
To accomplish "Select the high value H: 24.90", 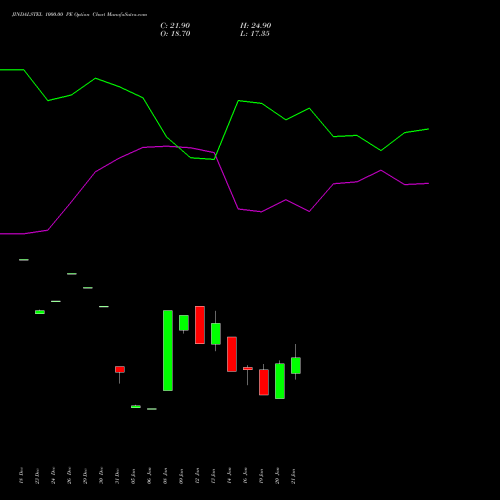I will 256,26.
